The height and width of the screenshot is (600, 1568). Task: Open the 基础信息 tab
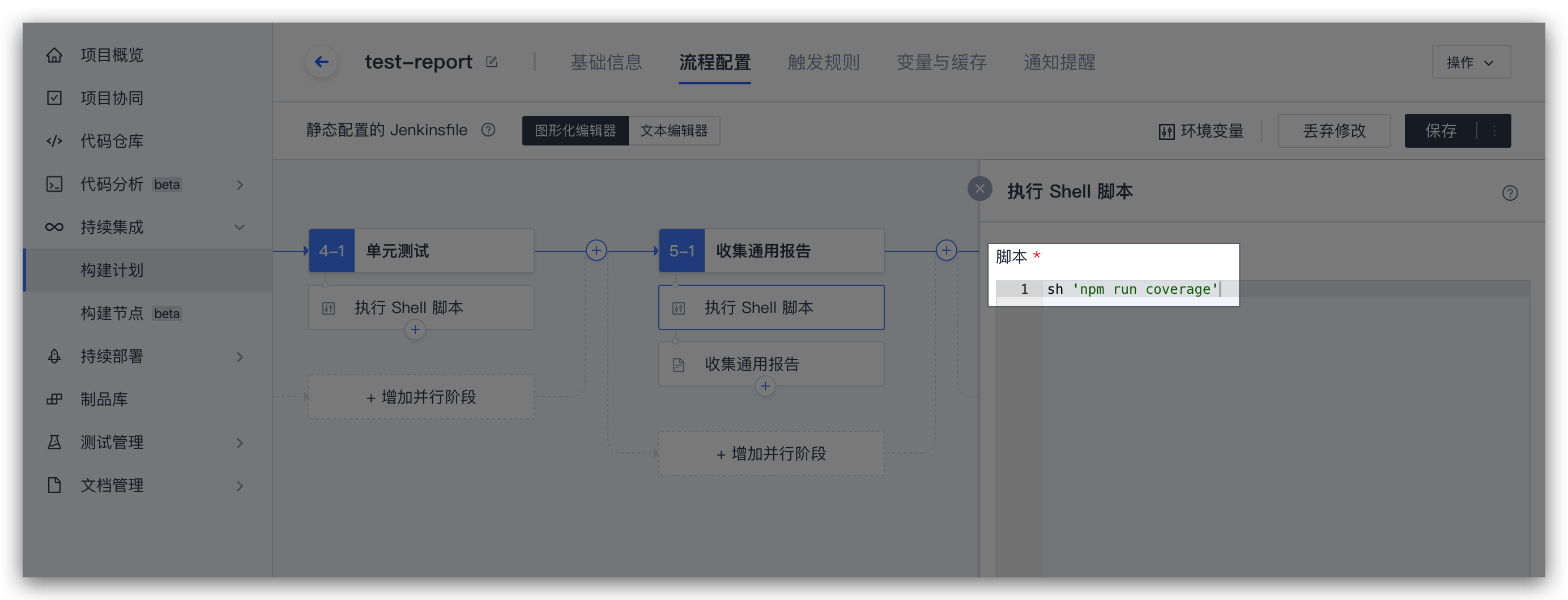pyautogui.click(x=606, y=62)
